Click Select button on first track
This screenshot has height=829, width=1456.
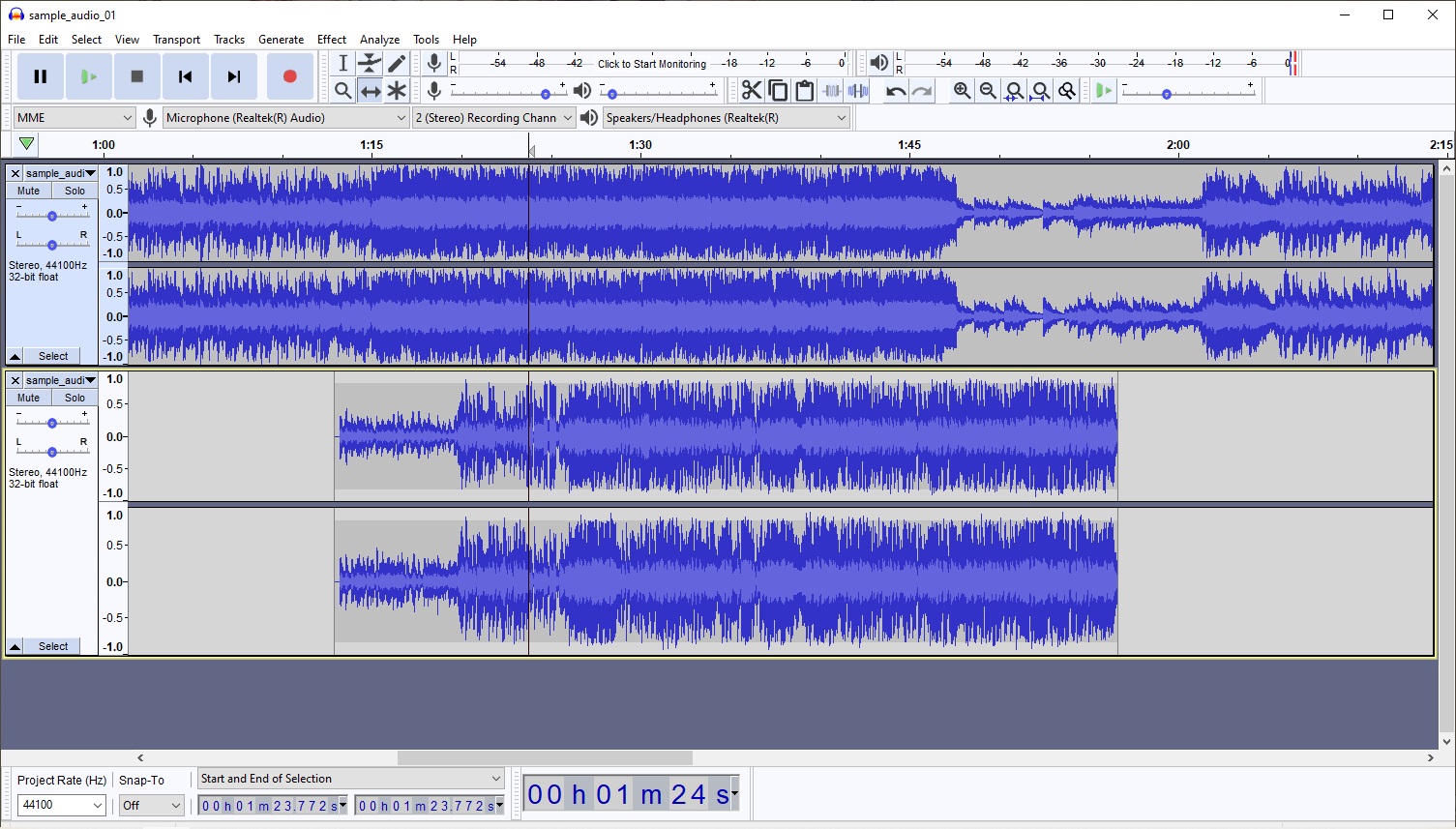coord(53,356)
